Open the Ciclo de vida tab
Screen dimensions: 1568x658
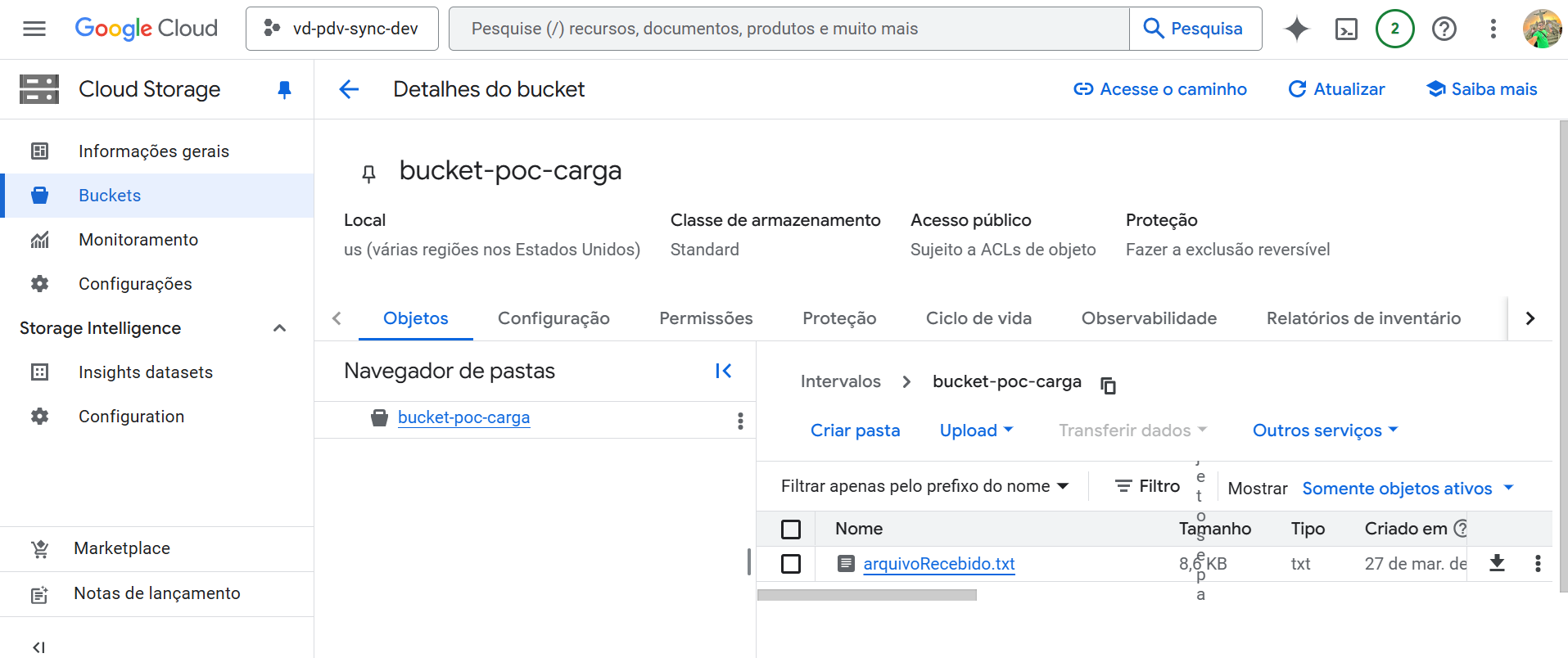click(x=978, y=318)
